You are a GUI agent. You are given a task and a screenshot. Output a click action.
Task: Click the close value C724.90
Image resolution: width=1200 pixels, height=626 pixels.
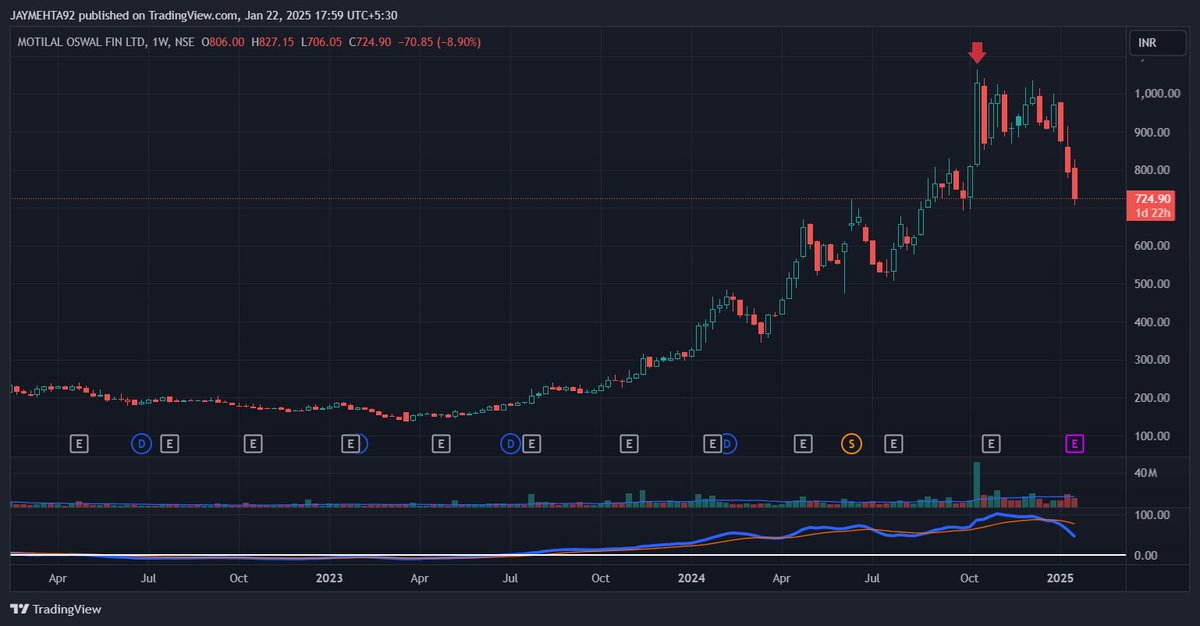click(x=370, y=43)
